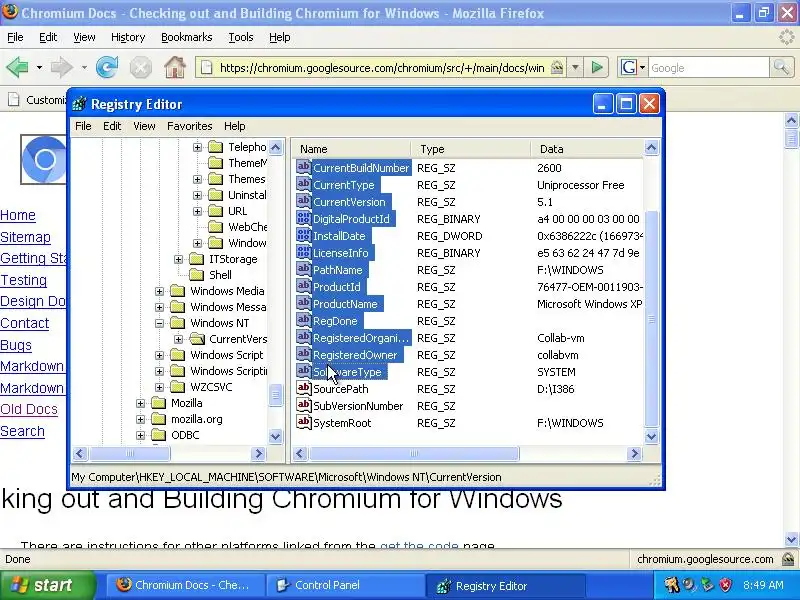Click the Themes folder icon

tap(216, 179)
